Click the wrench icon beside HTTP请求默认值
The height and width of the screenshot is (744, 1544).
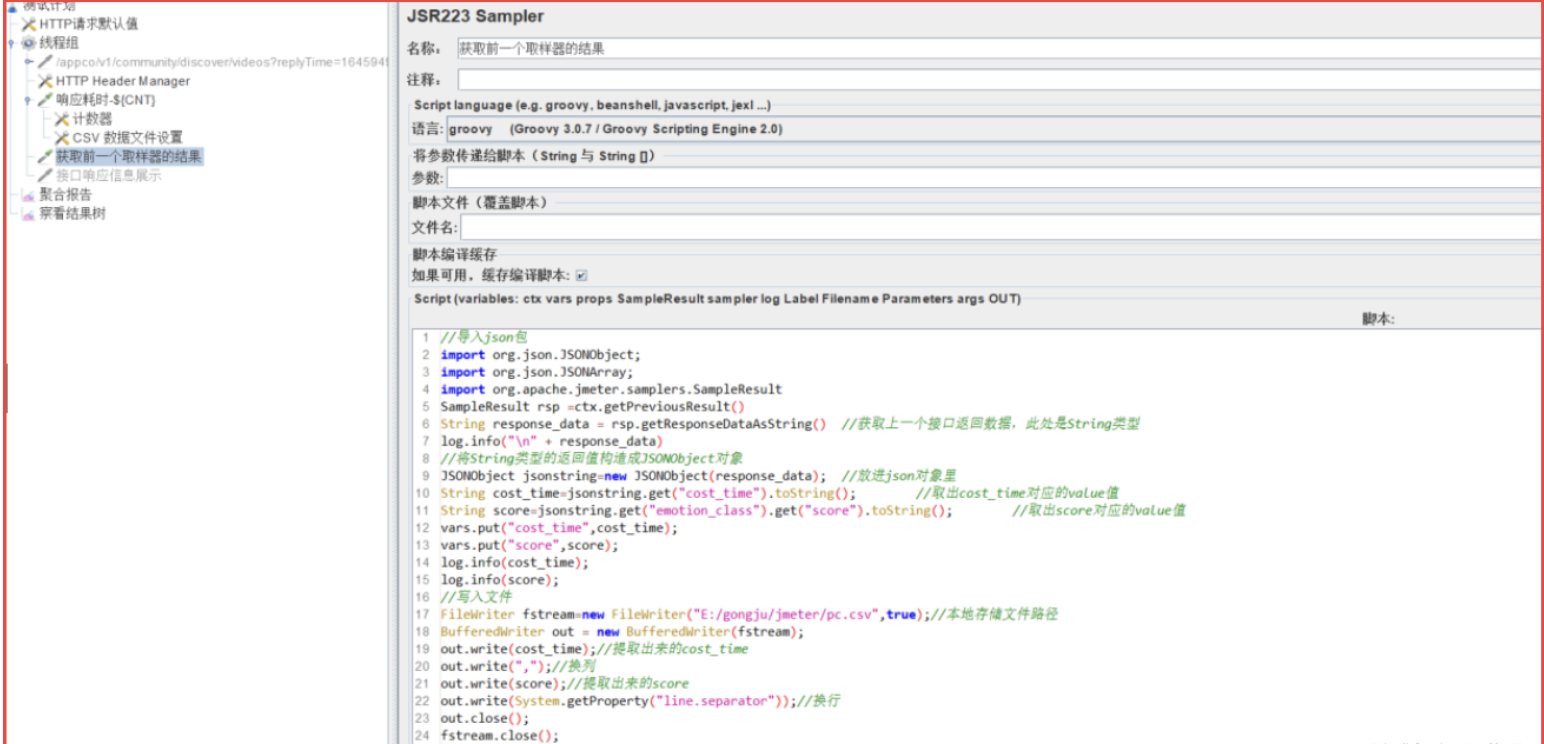coord(28,24)
